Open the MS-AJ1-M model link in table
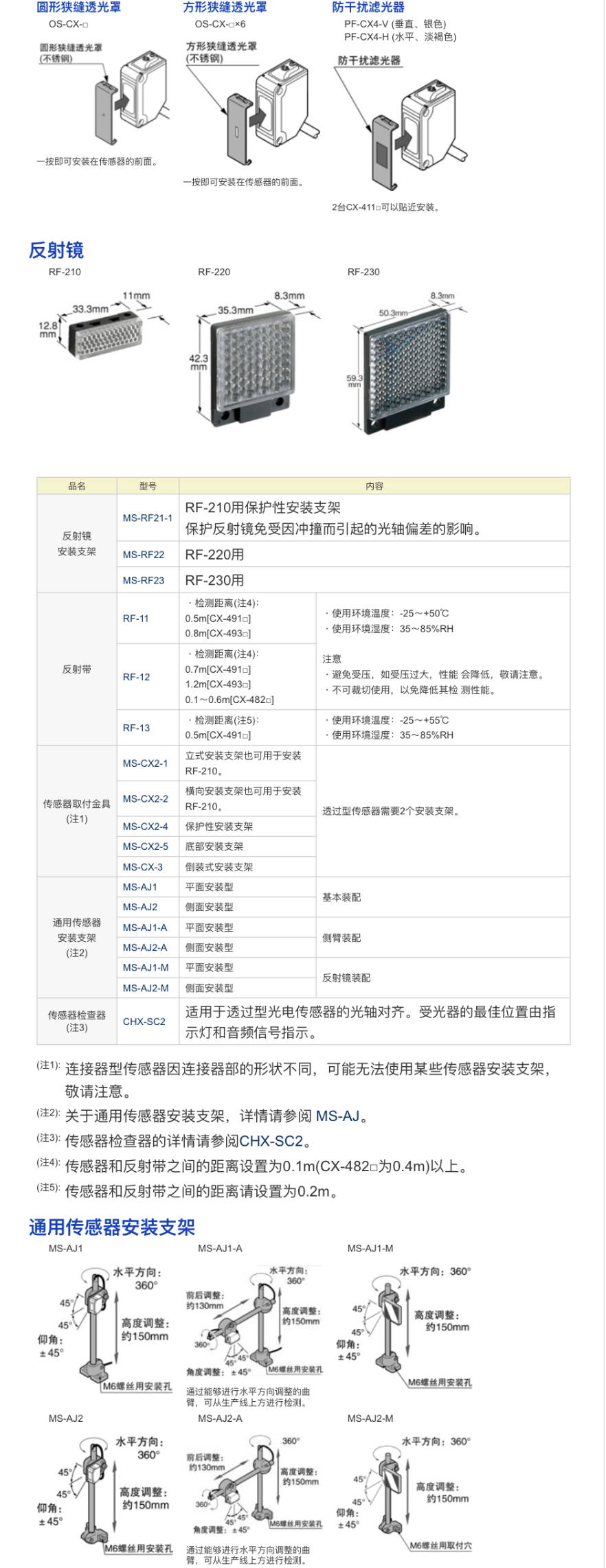This screenshot has width=606, height=1568. 146,967
